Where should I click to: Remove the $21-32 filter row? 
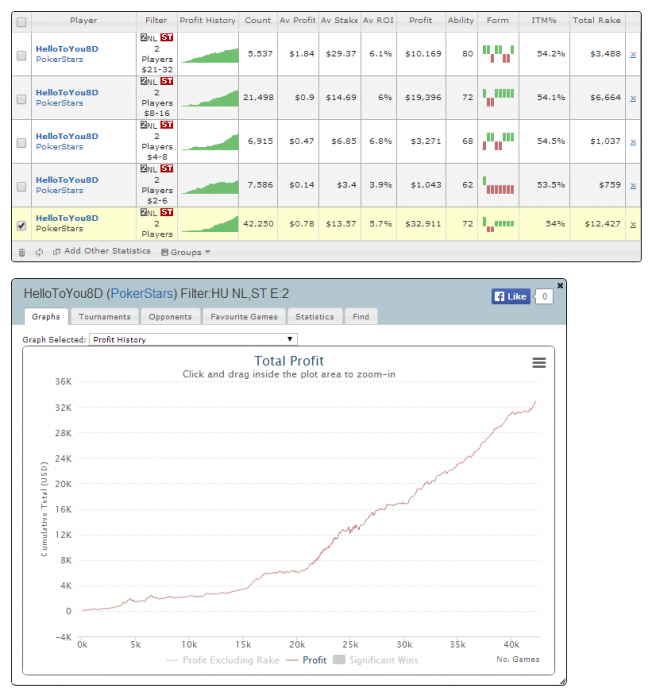tap(633, 55)
